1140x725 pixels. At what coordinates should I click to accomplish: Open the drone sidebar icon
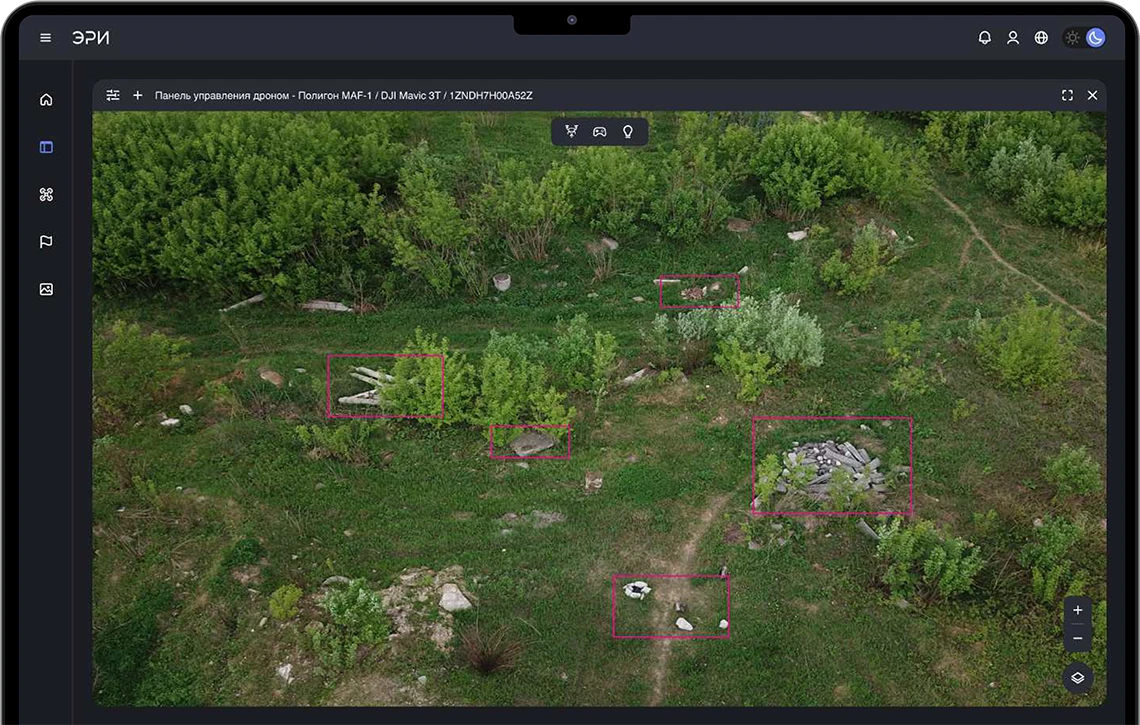click(46, 194)
